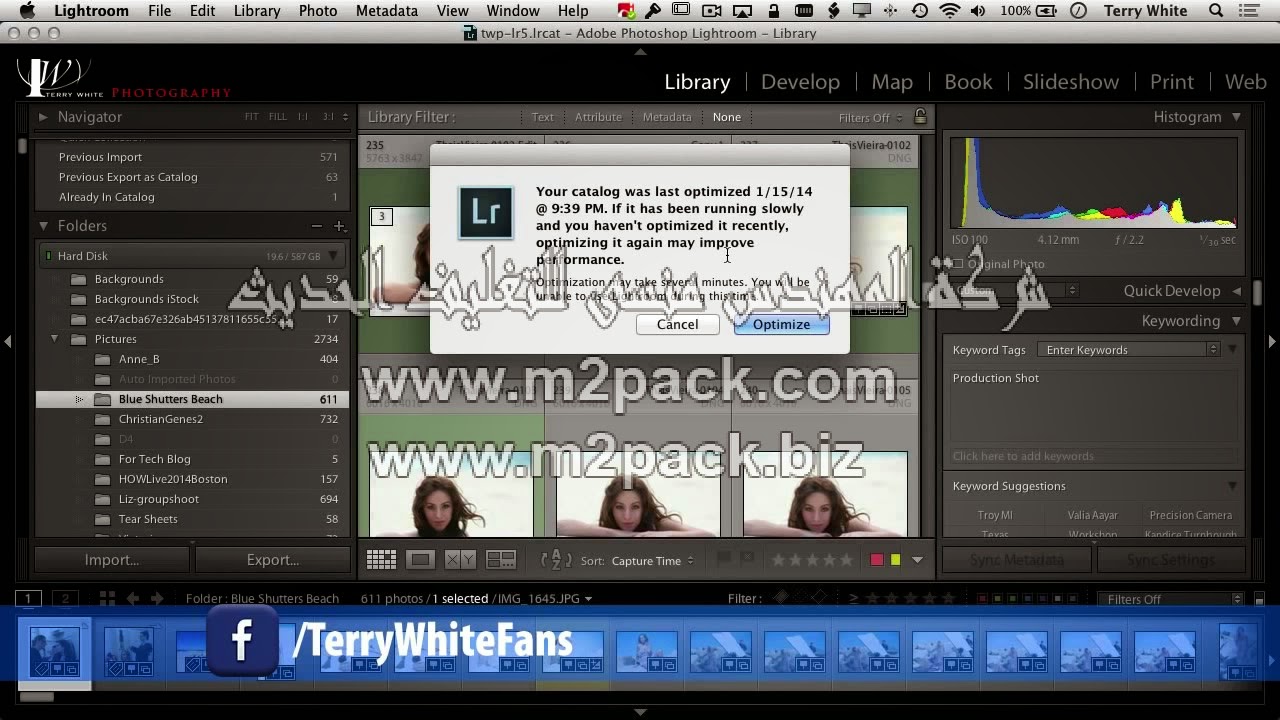Set pick flag in toolbar
The height and width of the screenshot is (720, 1280).
pyautogui.click(x=725, y=560)
